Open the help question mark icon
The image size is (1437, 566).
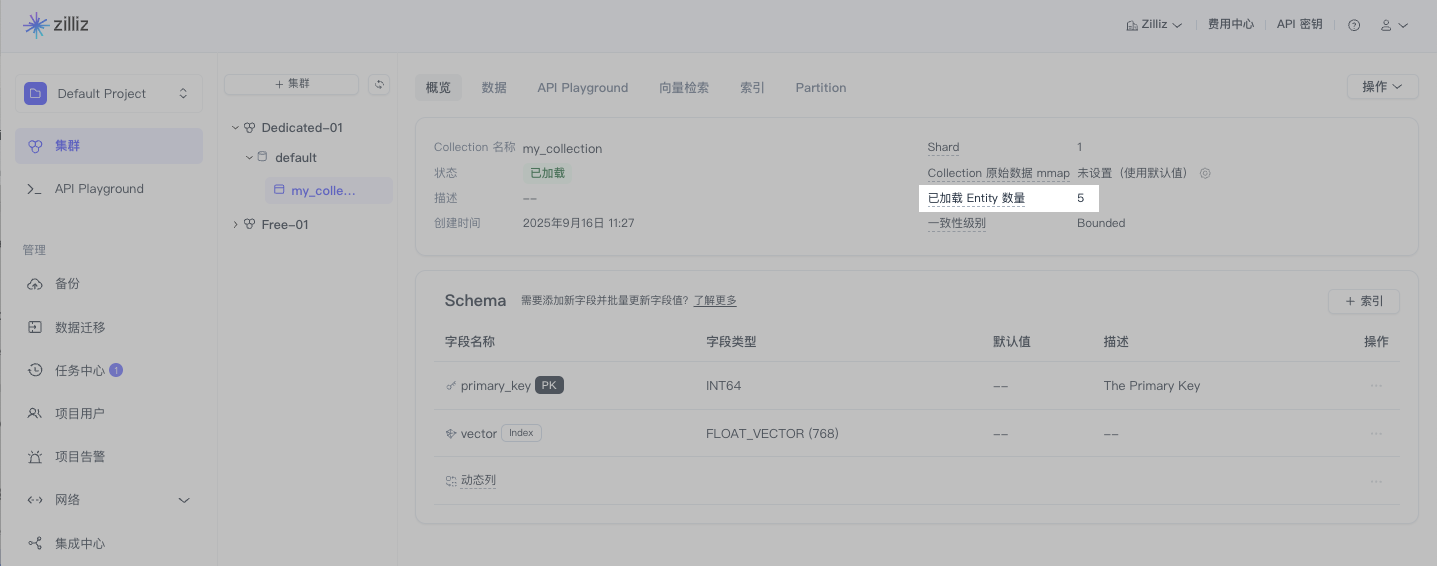[x=1354, y=25]
